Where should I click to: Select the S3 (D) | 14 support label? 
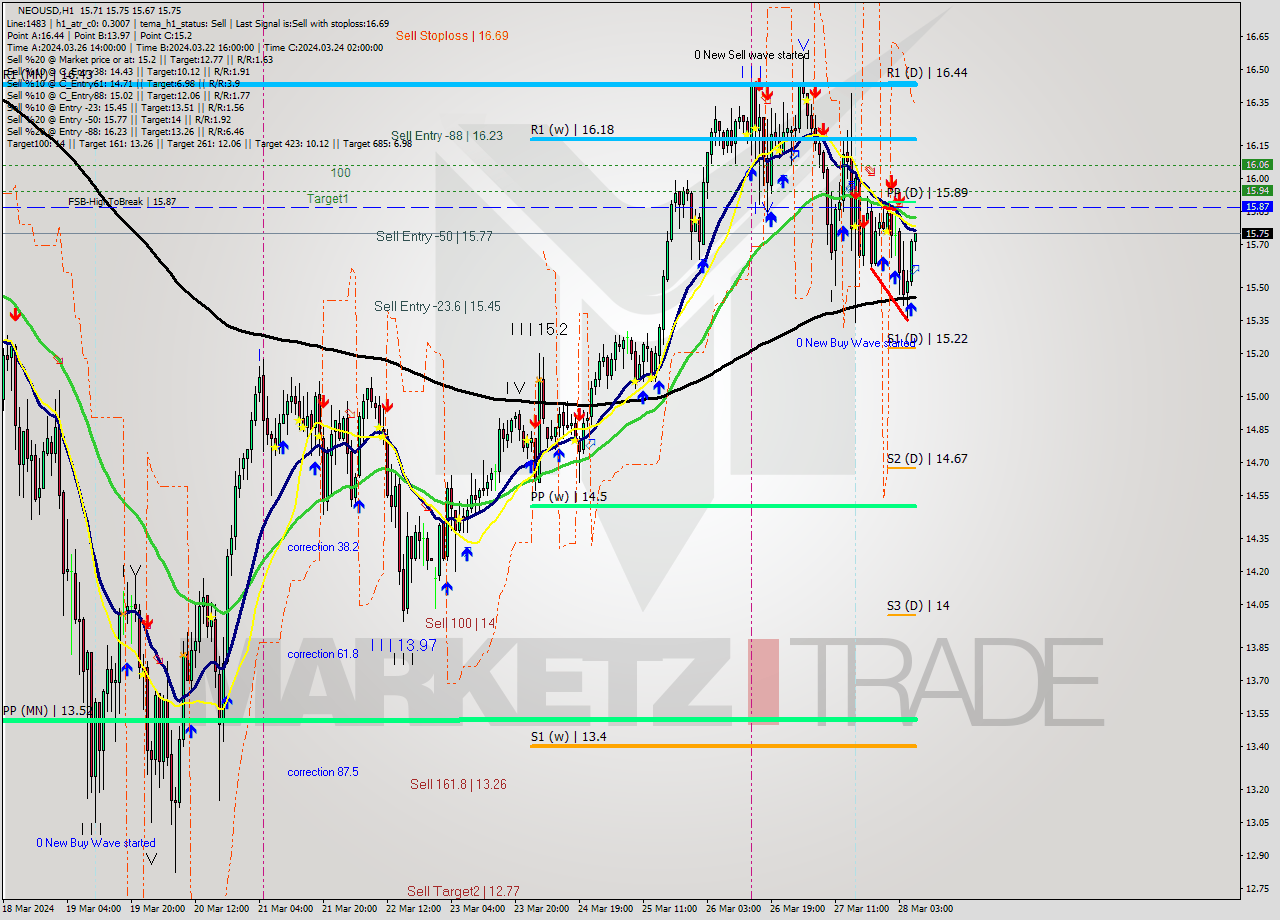coord(918,606)
